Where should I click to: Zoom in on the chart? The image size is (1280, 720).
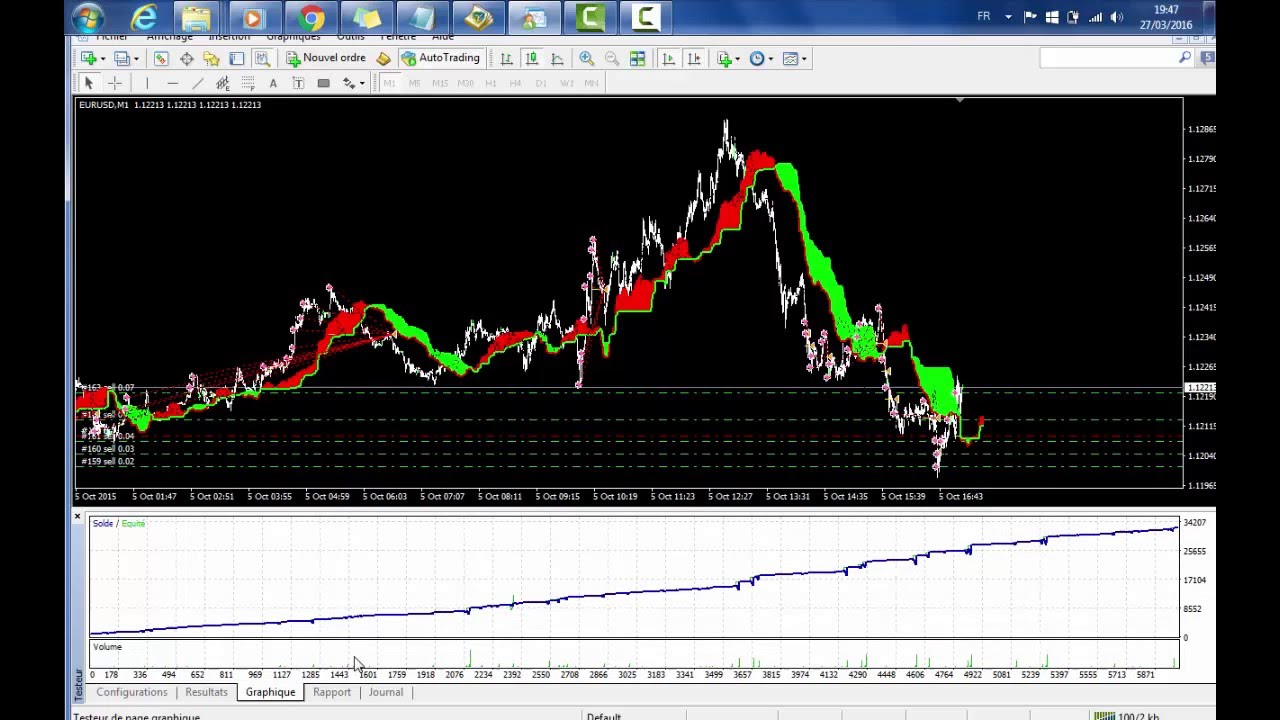point(587,58)
